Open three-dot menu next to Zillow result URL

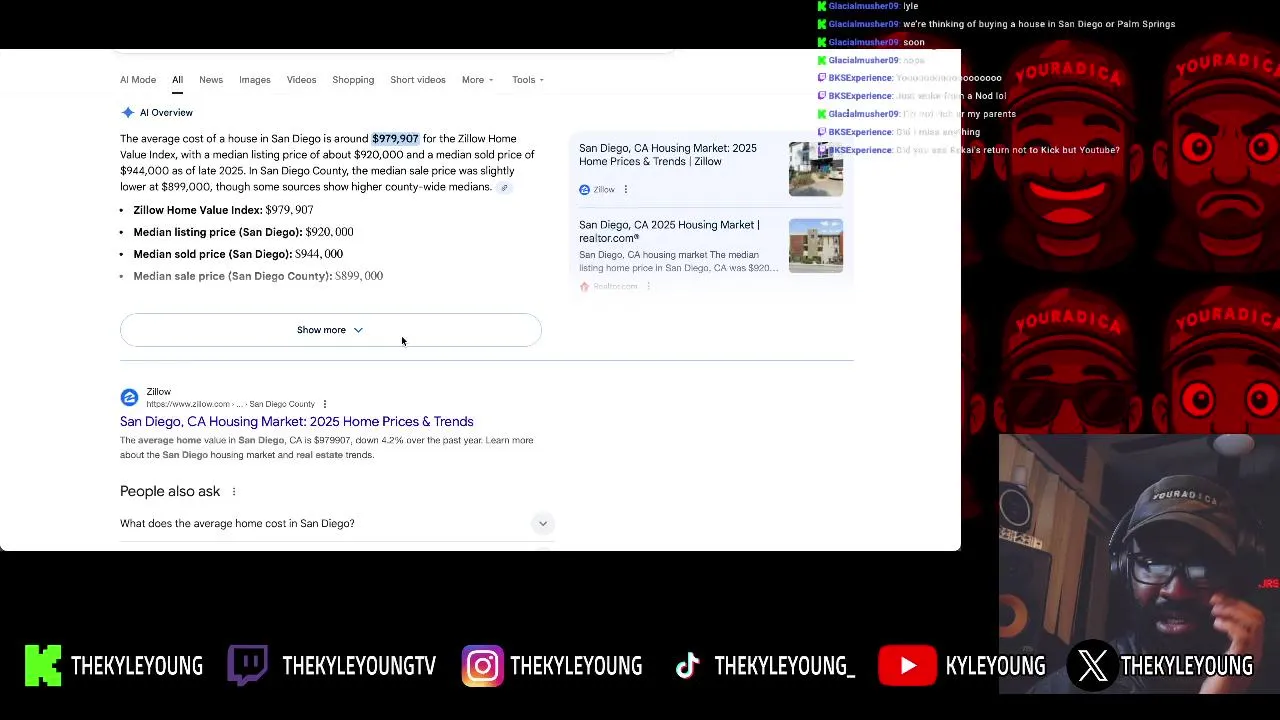click(x=324, y=404)
